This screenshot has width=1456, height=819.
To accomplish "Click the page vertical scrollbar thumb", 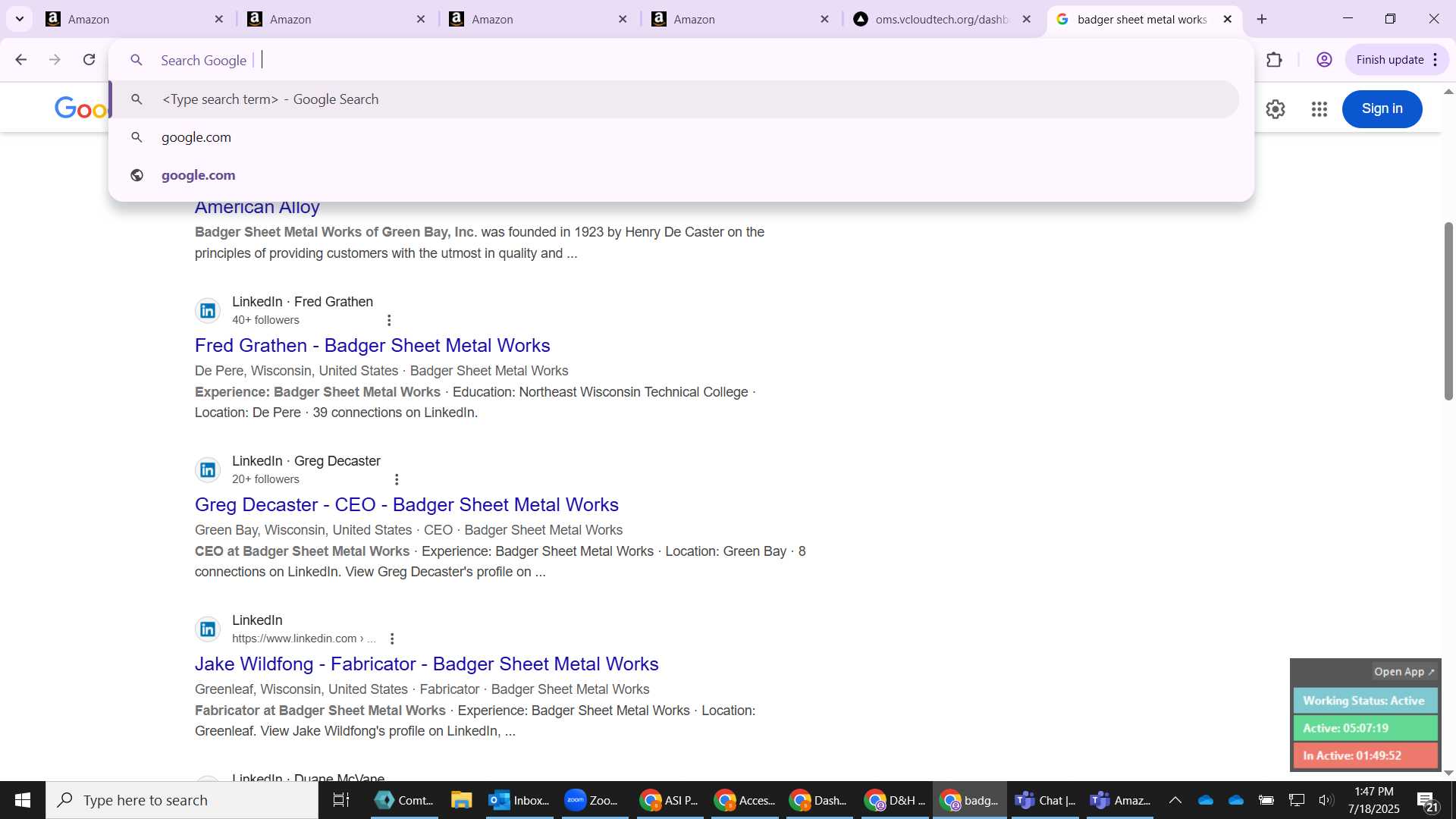I will [1448, 311].
